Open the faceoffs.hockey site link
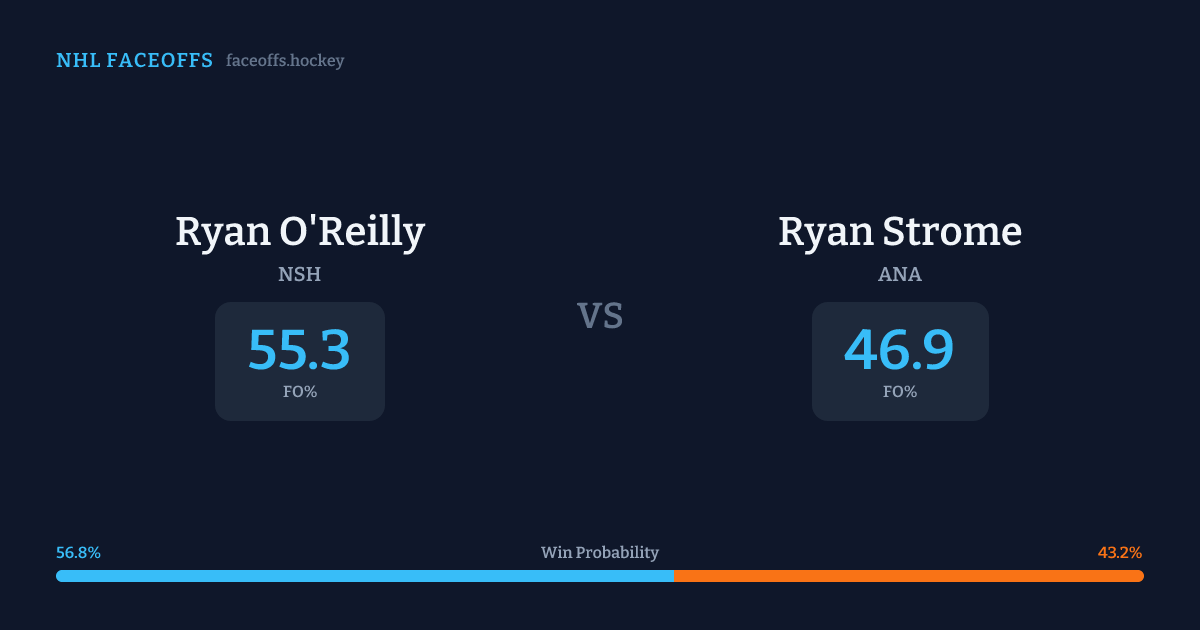This screenshot has width=1200, height=630. (x=285, y=61)
